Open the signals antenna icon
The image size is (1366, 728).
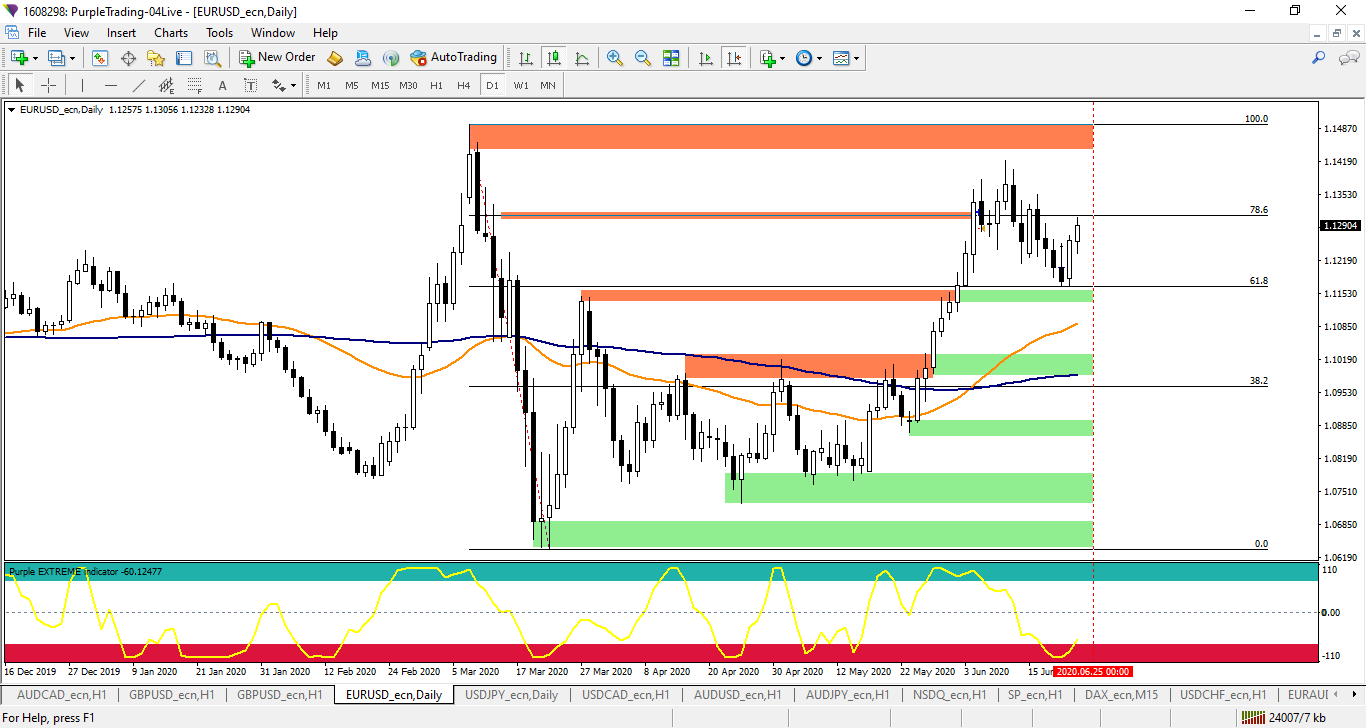pyautogui.click(x=391, y=58)
